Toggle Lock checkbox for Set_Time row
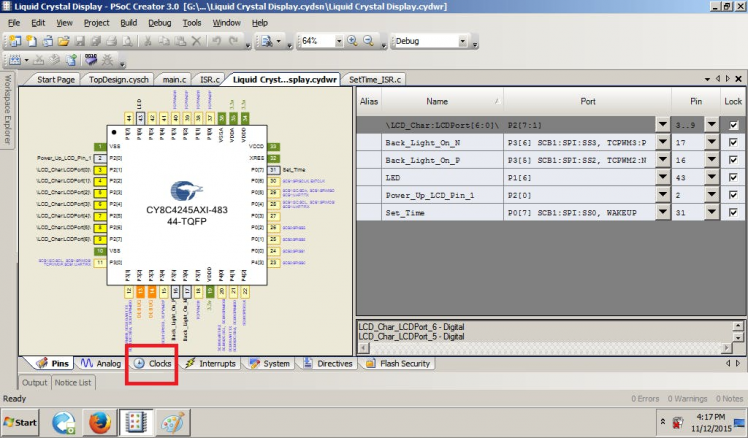748x438 pixels. tap(734, 213)
